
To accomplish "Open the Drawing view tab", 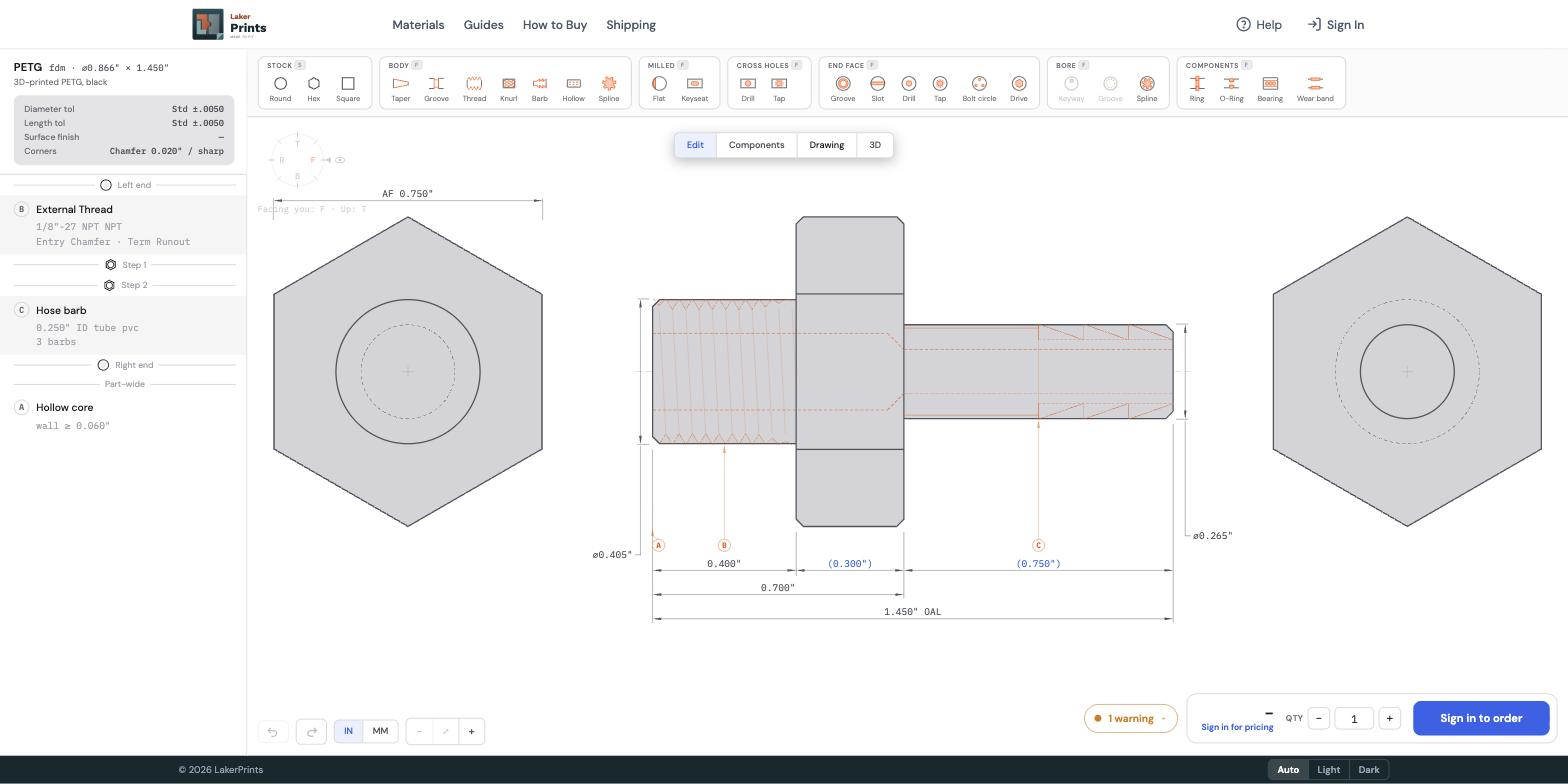I will pos(827,145).
